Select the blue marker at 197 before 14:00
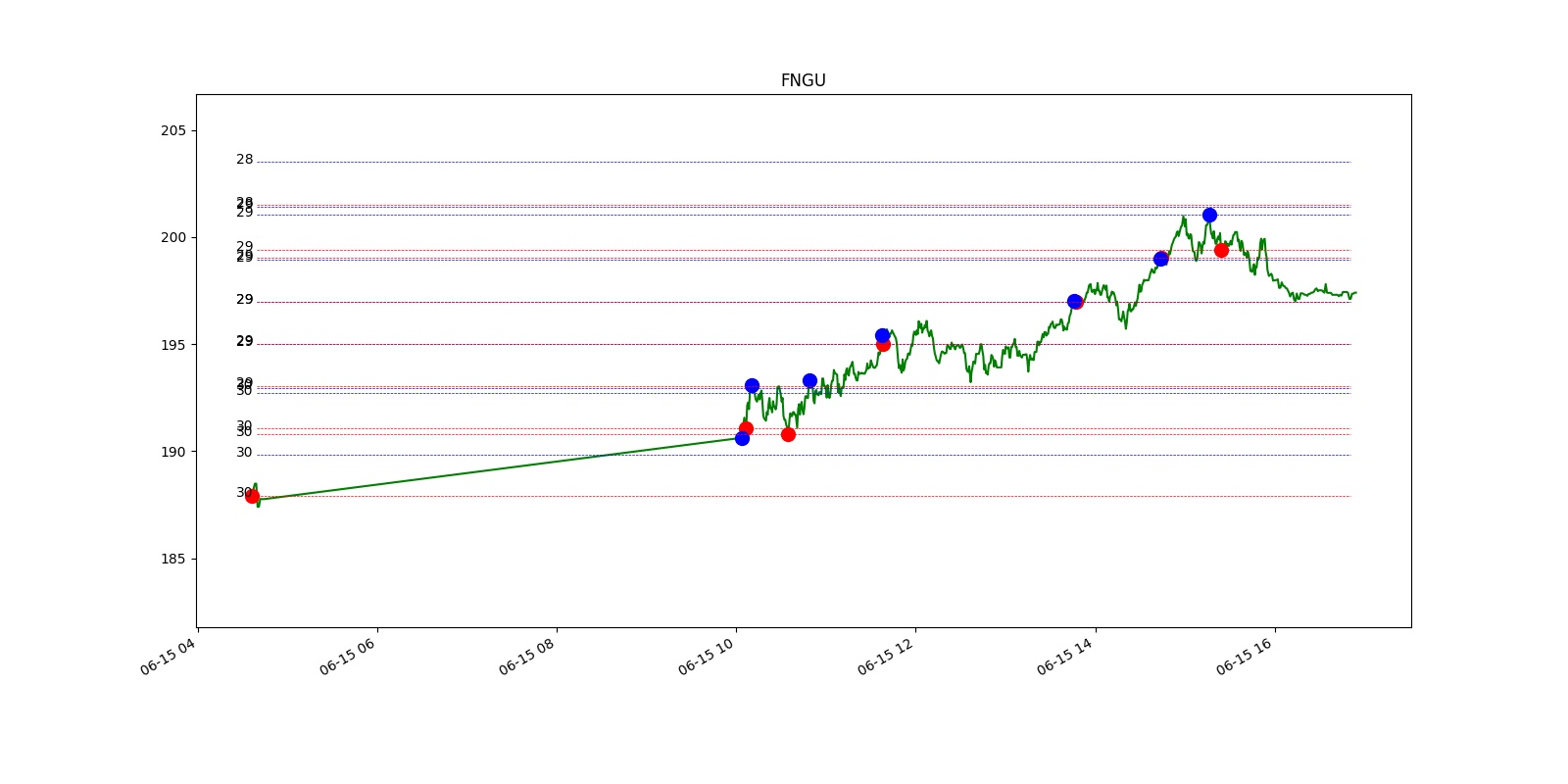 coord(1074,301)
